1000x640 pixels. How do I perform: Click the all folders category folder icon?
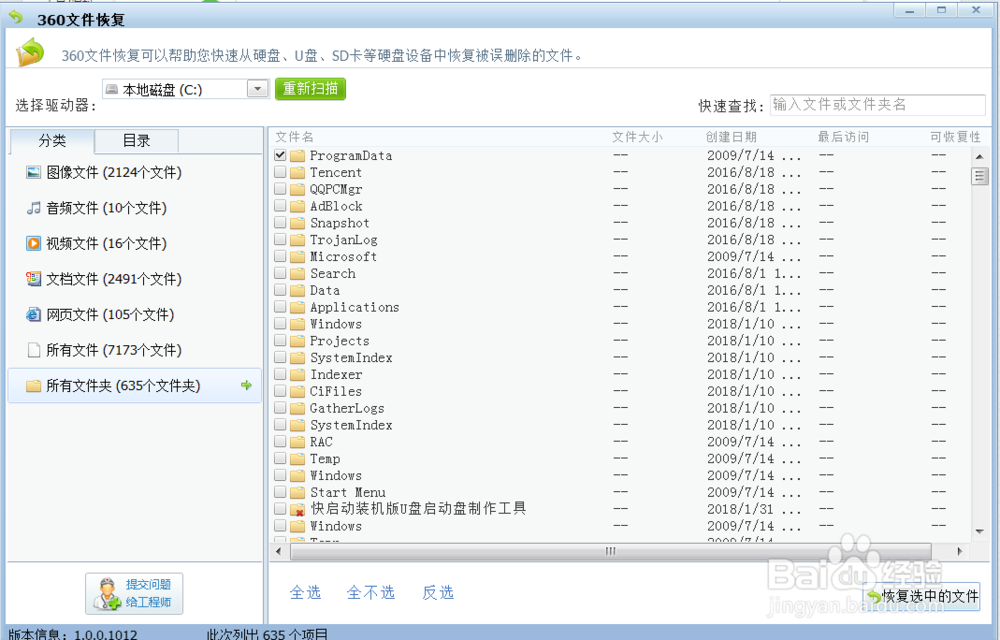click(x=33, y=386)
